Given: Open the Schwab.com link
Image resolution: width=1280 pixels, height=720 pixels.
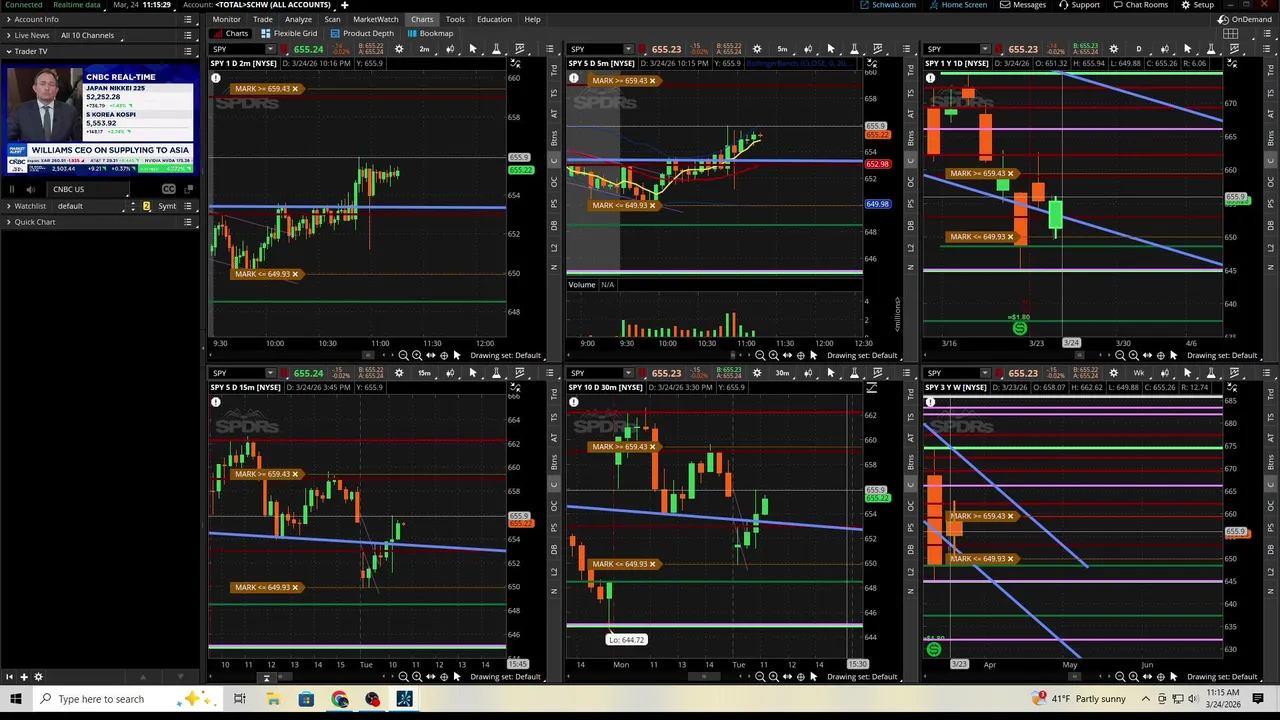Looking at the screenshot, I should (x=888, y=5).
